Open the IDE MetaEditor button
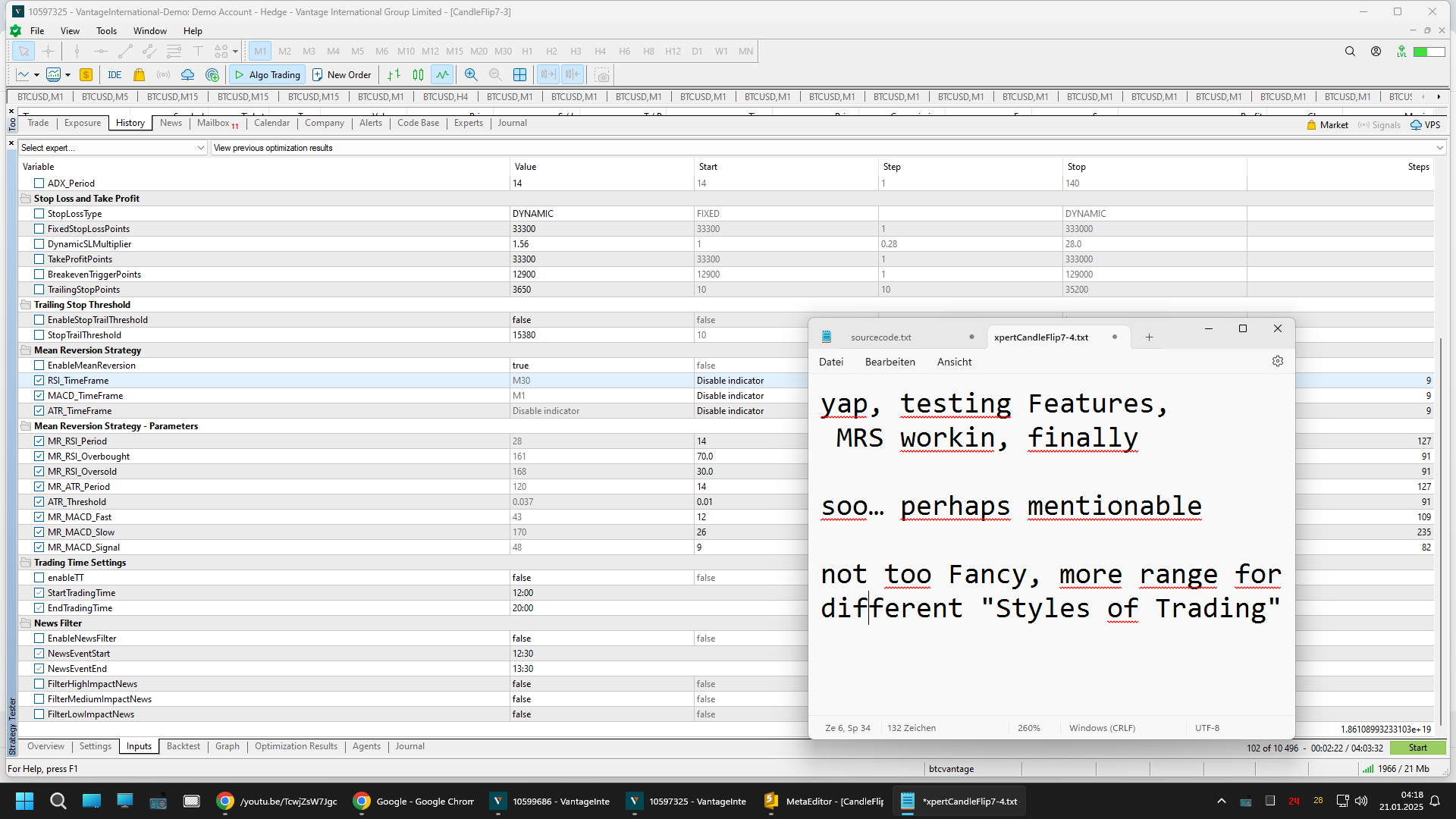The image size is (1456, 819). point(115,74)
